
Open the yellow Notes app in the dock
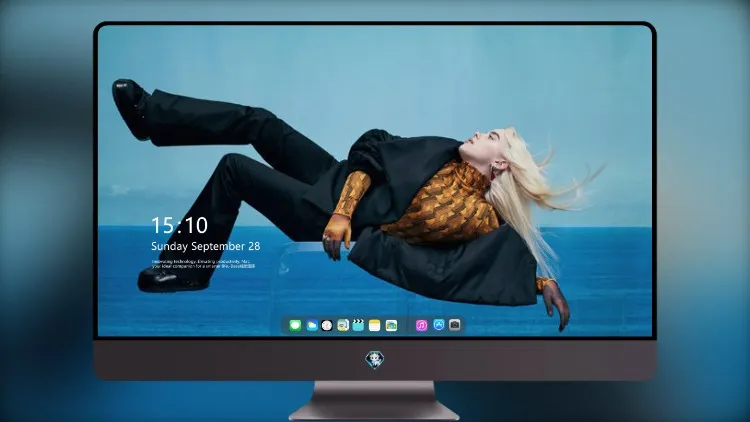tap(375, 325)
